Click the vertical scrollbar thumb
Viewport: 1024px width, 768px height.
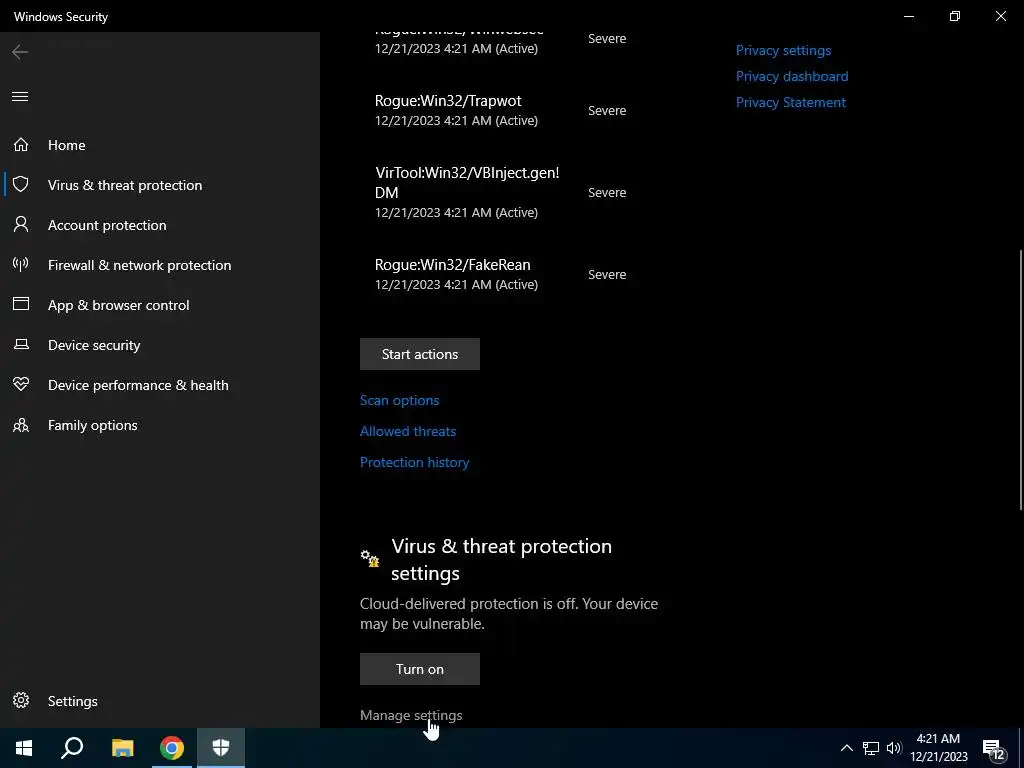point(1021,379)
